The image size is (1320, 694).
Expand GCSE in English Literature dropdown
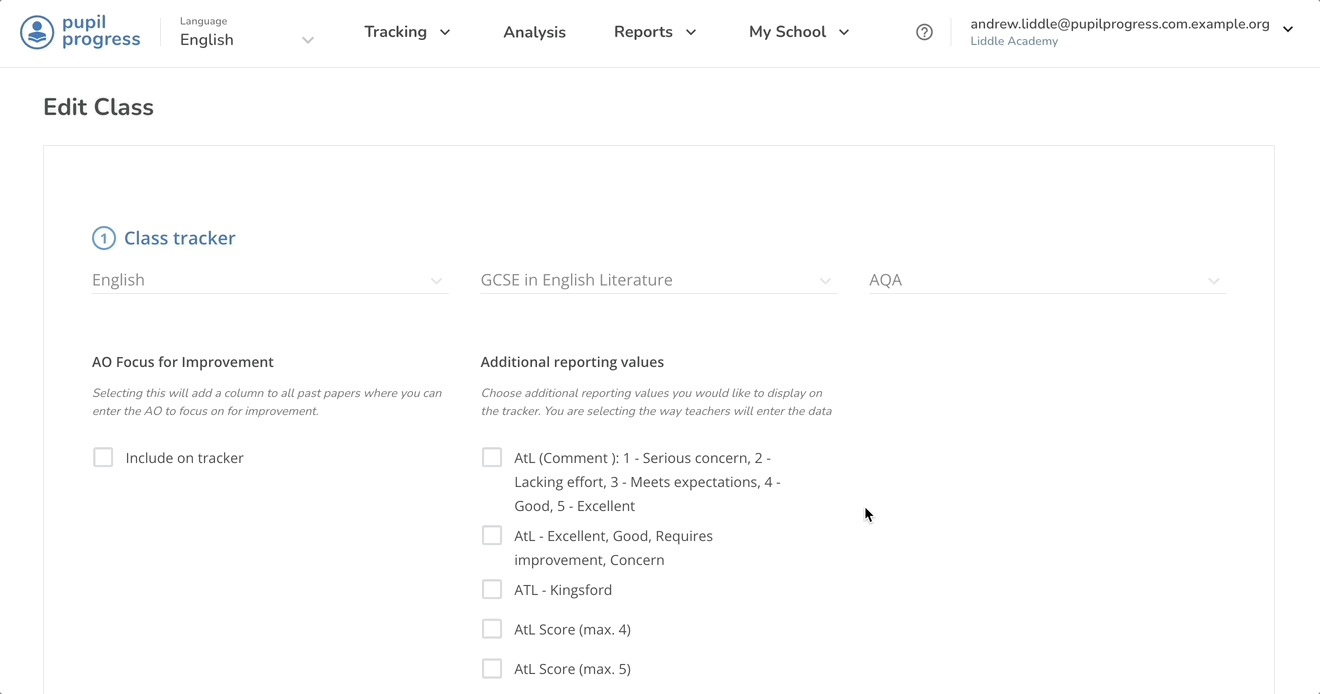[x=656, y=280]
